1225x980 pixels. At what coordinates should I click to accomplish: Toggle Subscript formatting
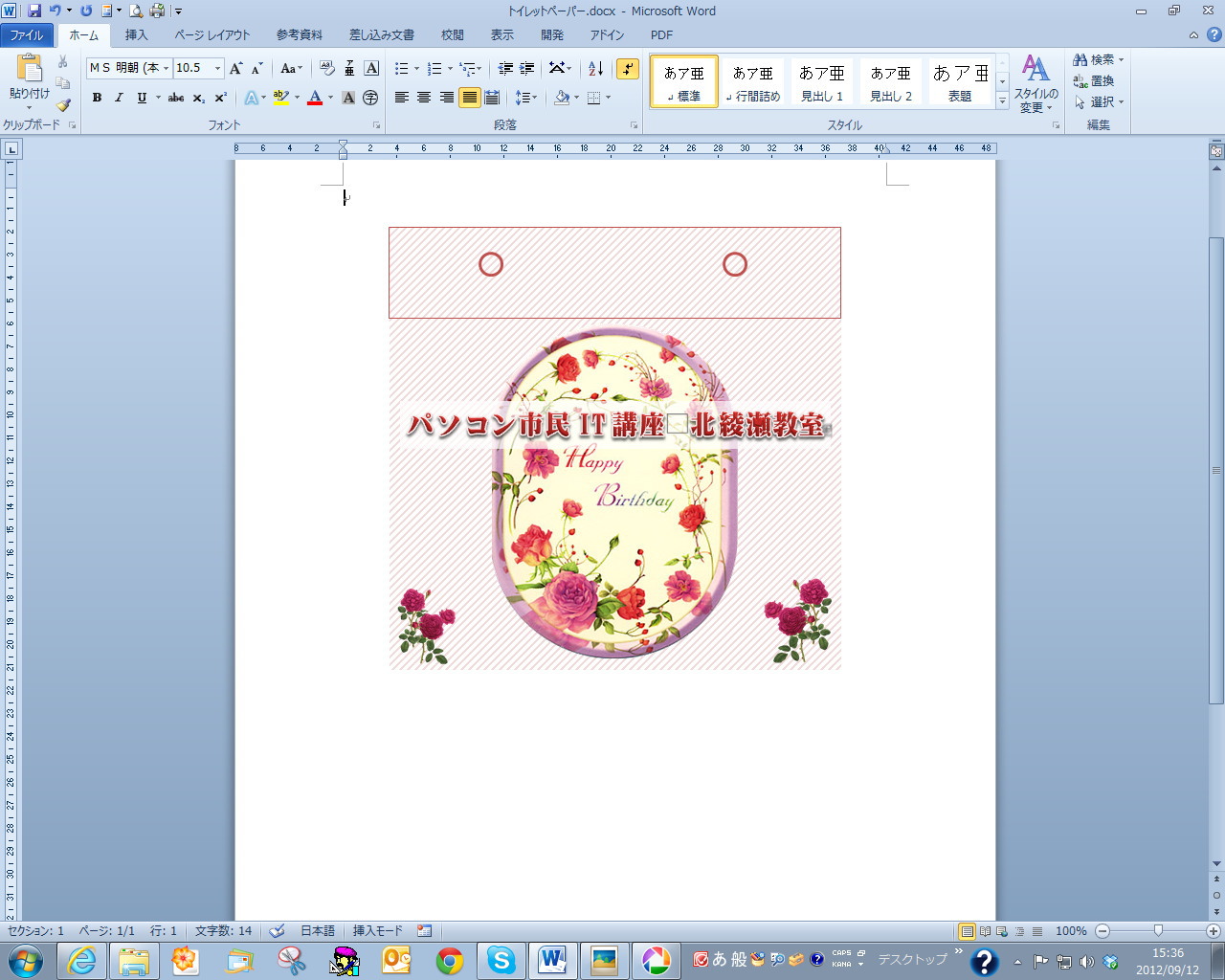[198, 98]
